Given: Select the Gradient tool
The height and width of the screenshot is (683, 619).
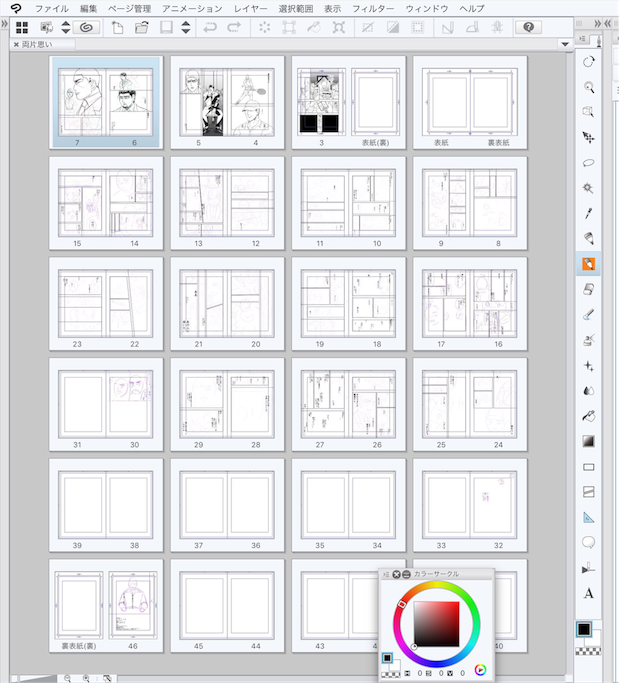Looking at the screenshot, I should pos(588,441).
